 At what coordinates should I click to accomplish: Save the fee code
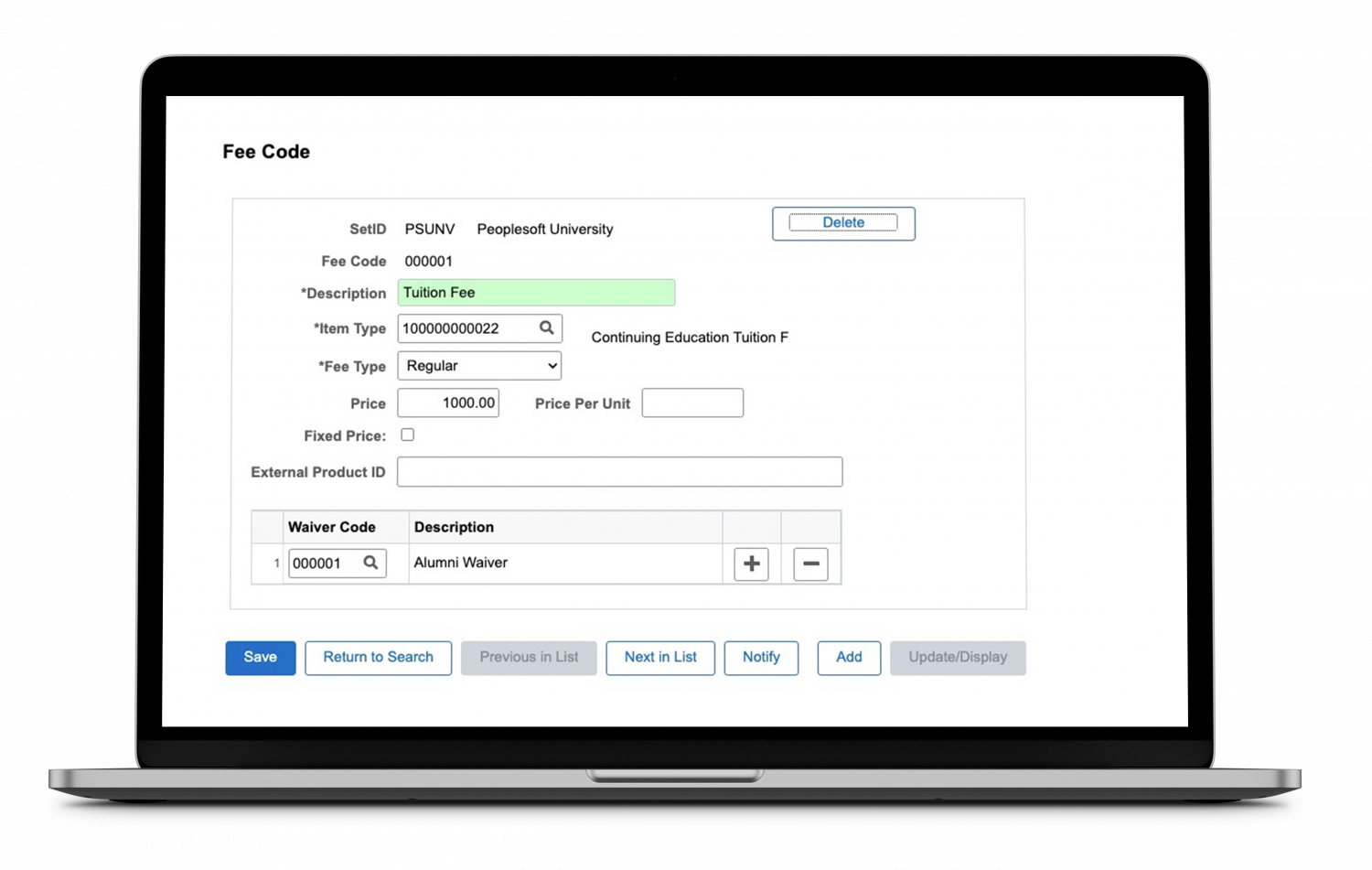tap(261, 658)
